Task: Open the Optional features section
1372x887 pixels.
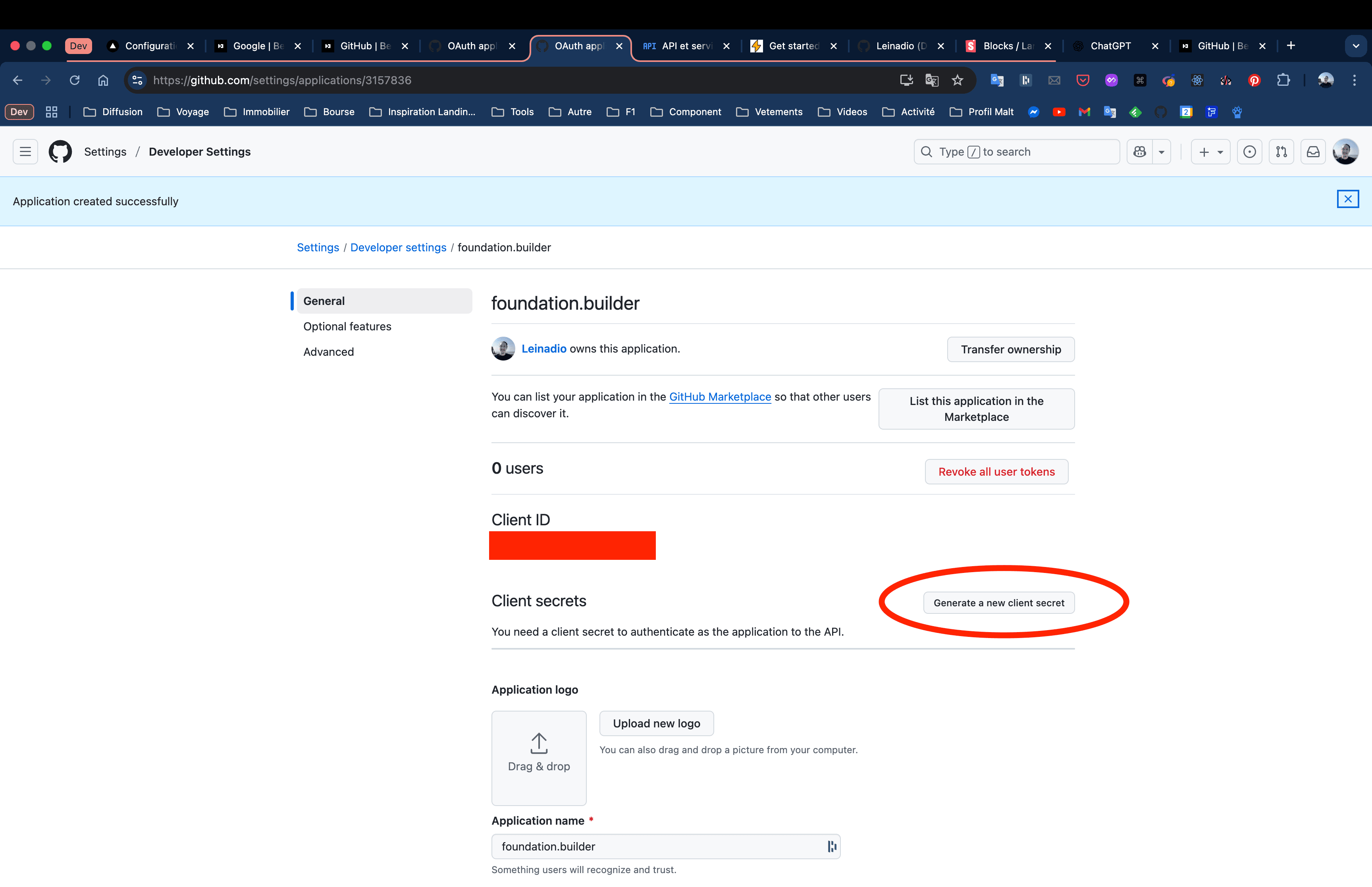Action: (x=347, y=326)
